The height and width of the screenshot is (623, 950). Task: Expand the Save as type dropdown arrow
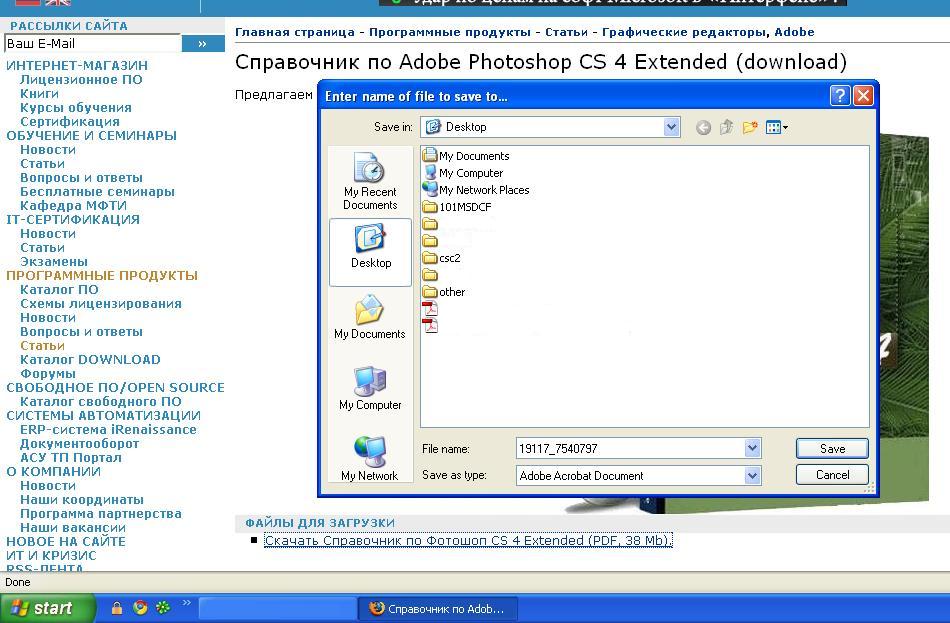(x=752, y=476)
